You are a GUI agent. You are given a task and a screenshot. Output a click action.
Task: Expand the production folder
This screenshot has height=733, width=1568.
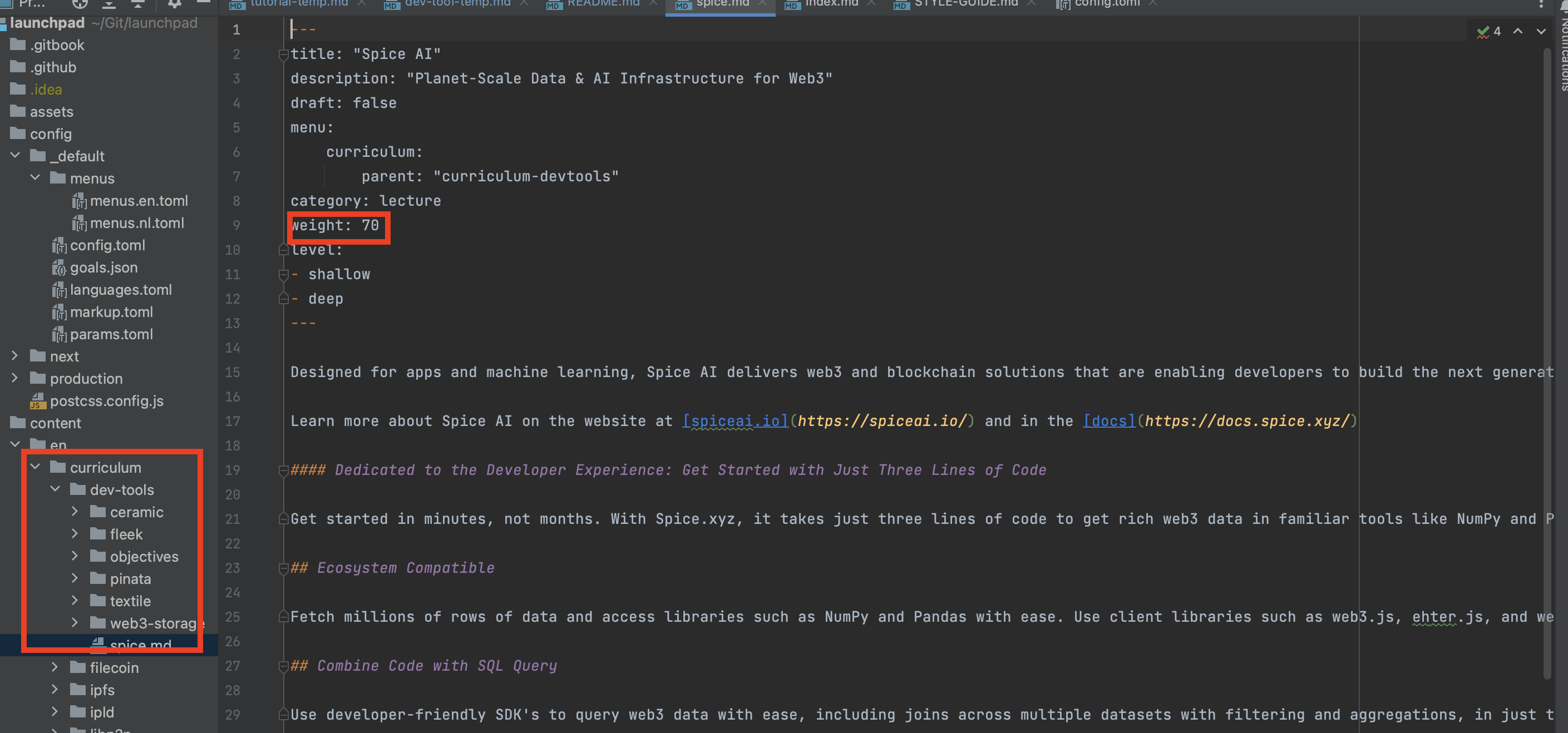point(15,378)
